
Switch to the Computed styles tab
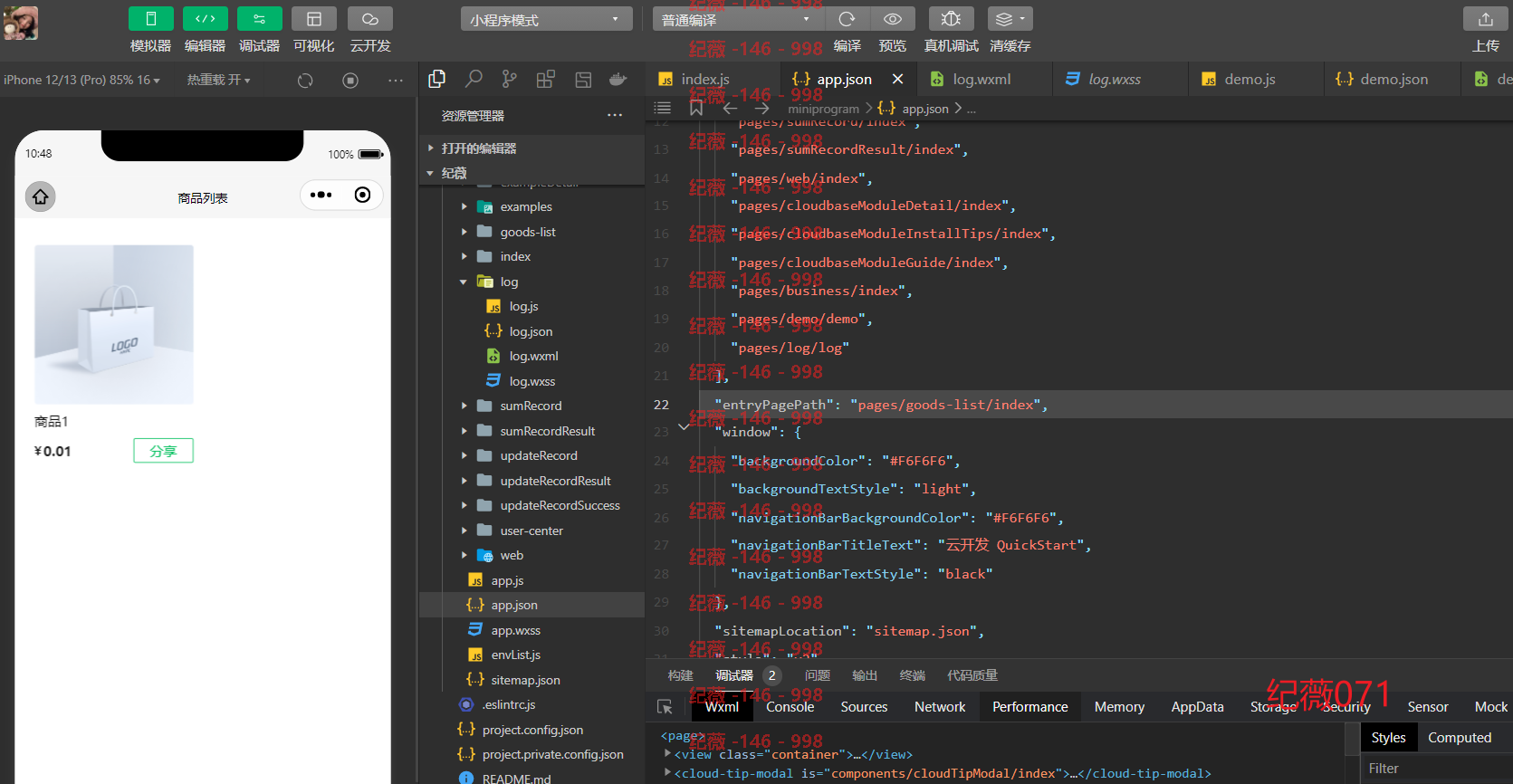click(x=1460, y=738)
